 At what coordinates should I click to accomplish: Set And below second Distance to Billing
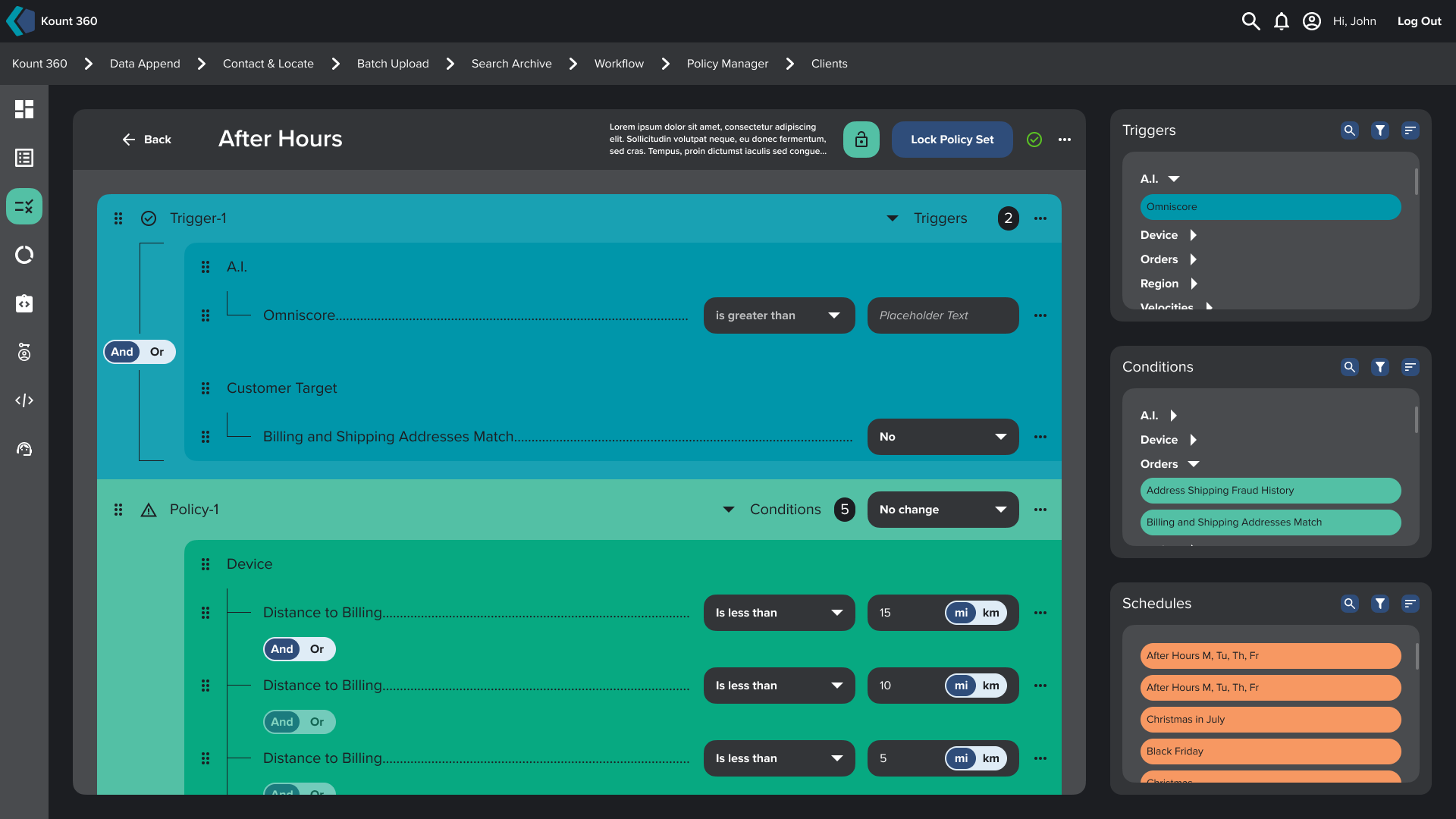(282, 722)
